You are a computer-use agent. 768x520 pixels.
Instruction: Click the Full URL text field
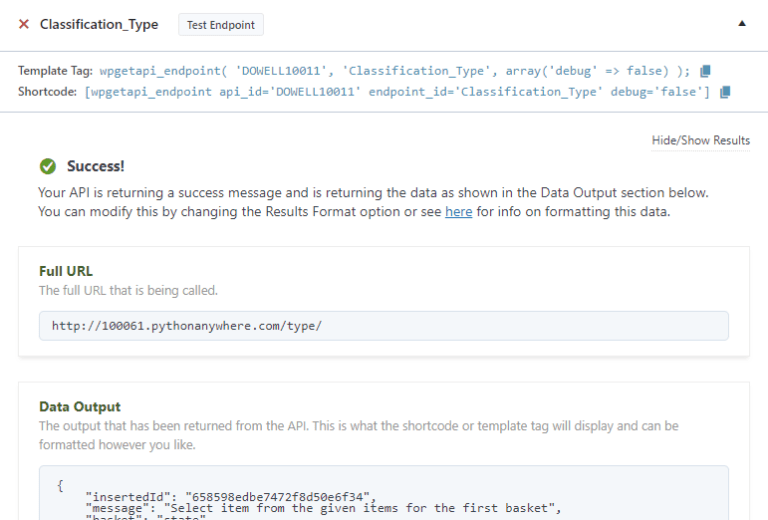coord(383,326)
